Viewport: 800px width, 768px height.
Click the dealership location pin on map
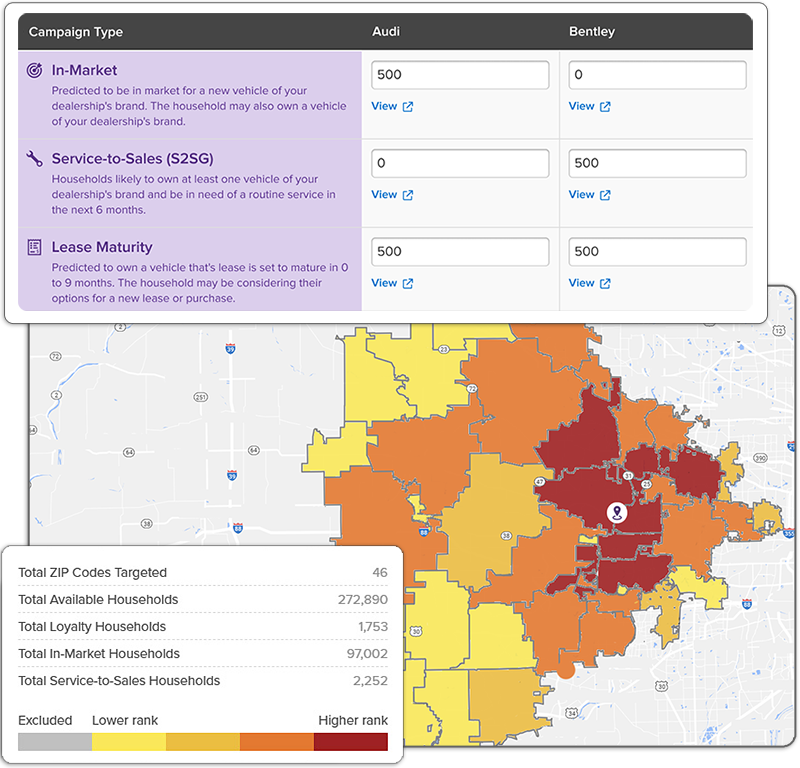617,512
